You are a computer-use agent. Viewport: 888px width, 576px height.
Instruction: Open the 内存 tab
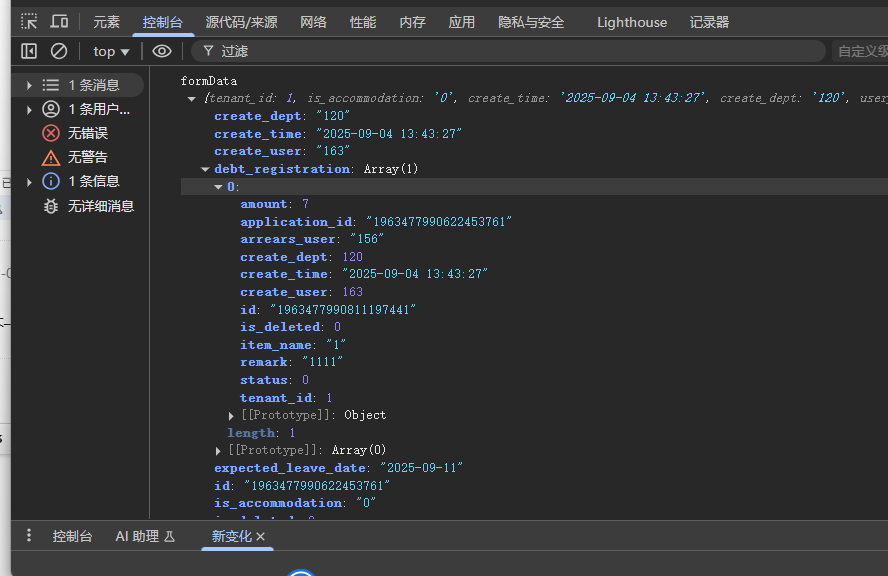tap(412, 22)
